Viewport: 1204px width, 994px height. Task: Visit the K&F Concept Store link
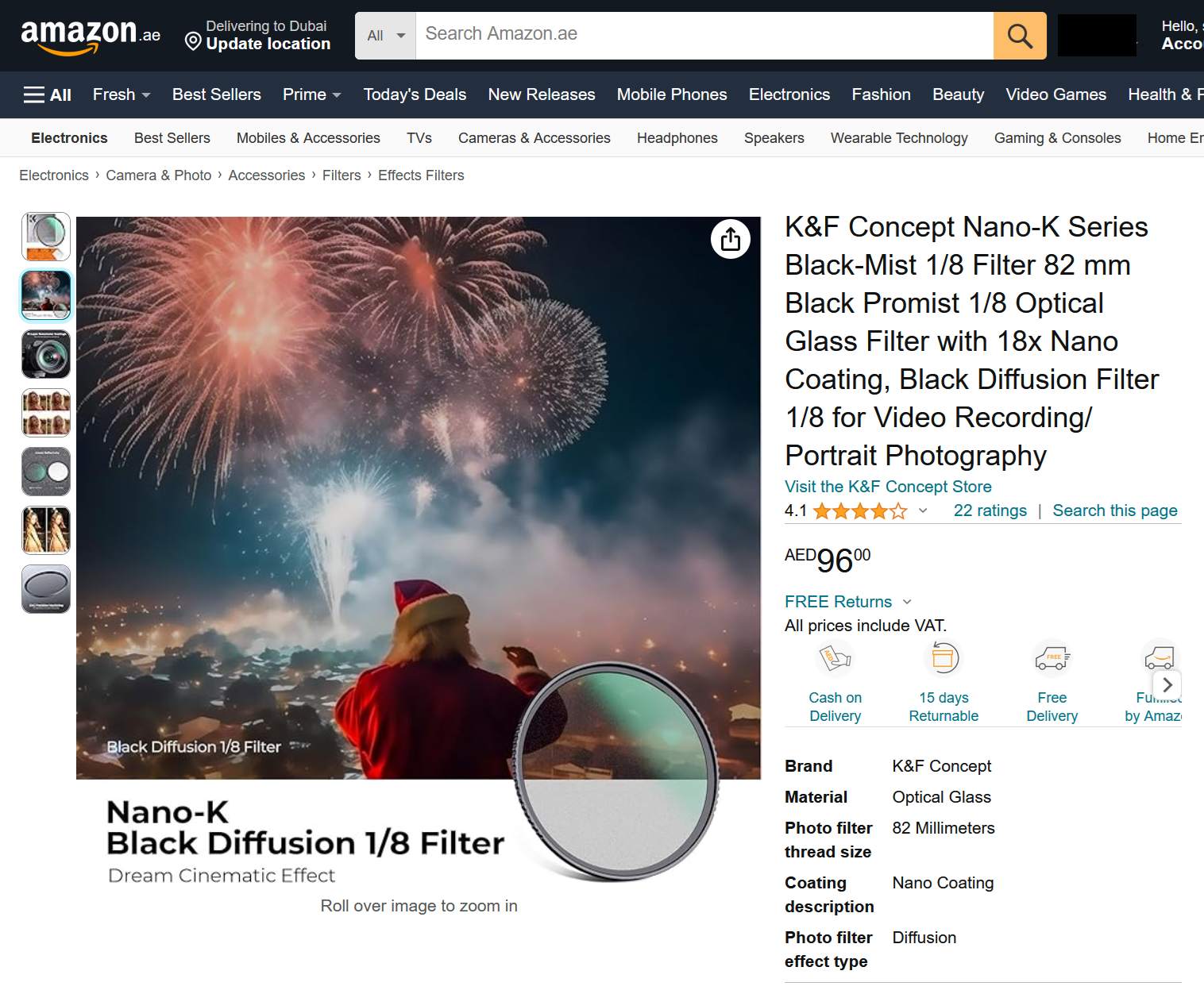[x=888, y=487]
